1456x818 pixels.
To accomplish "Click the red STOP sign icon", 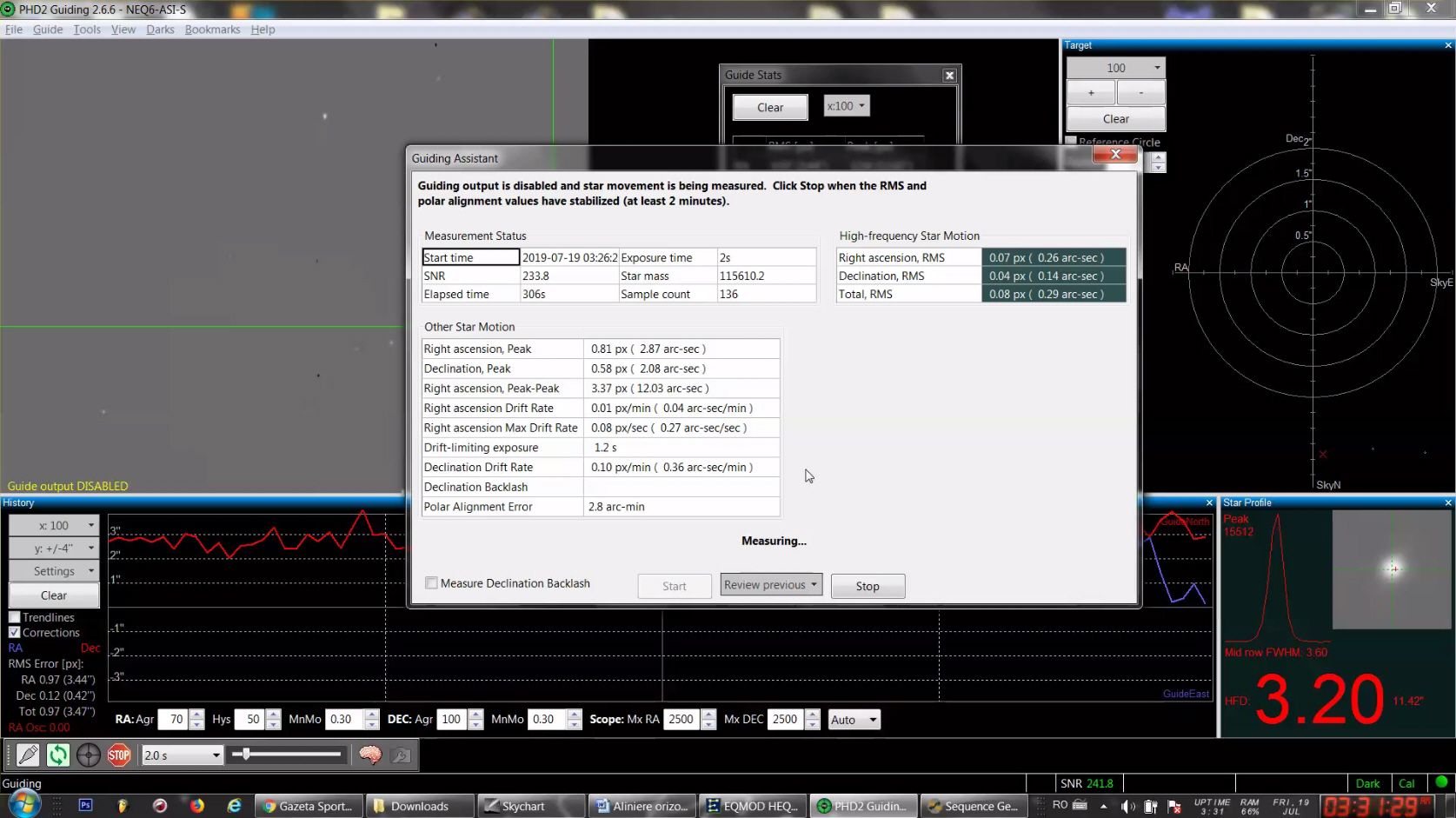I will [x=119, y=755].
